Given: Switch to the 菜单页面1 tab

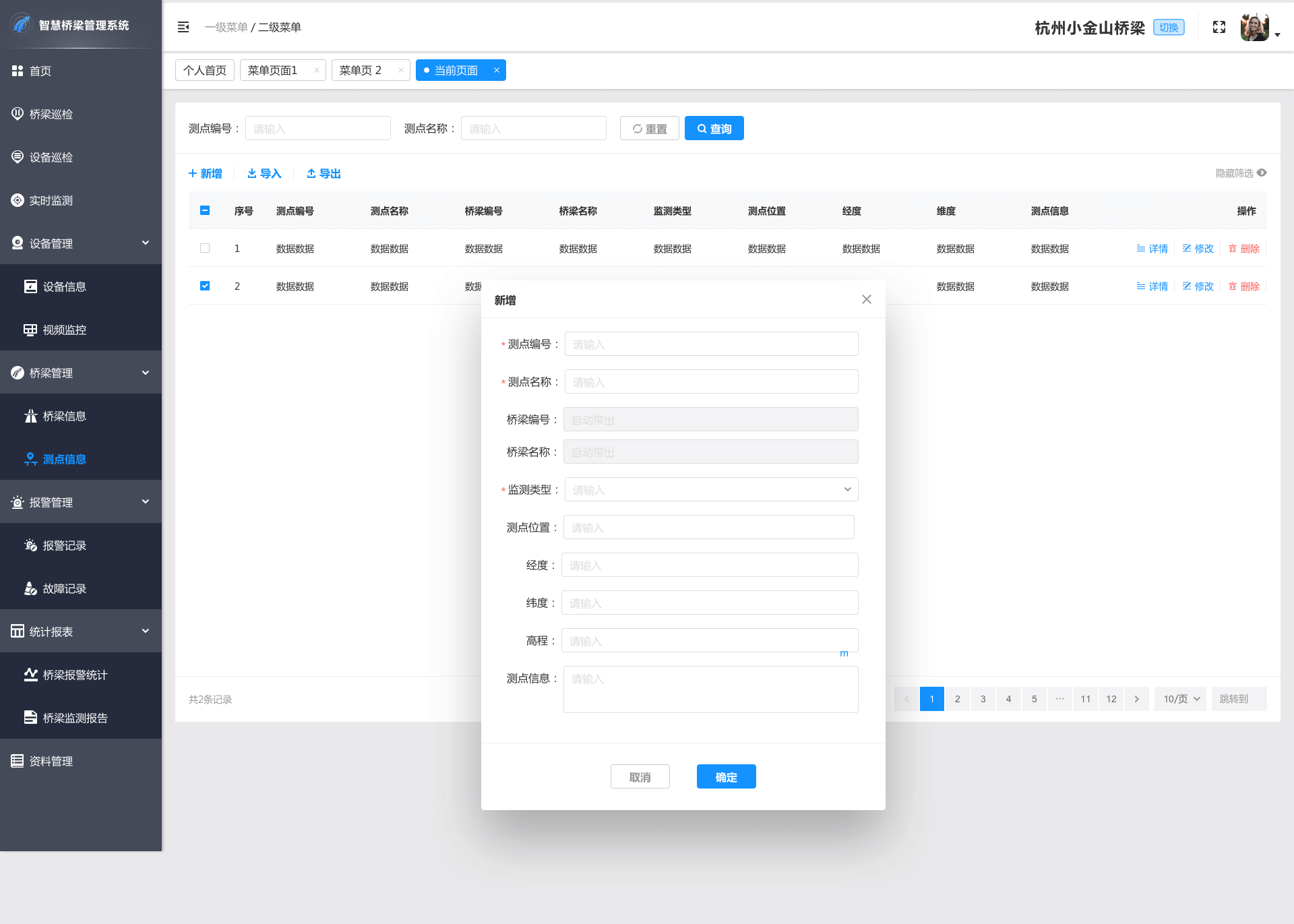Looking at the screenshot, I should pyautogui.click(x=272, y=70).
